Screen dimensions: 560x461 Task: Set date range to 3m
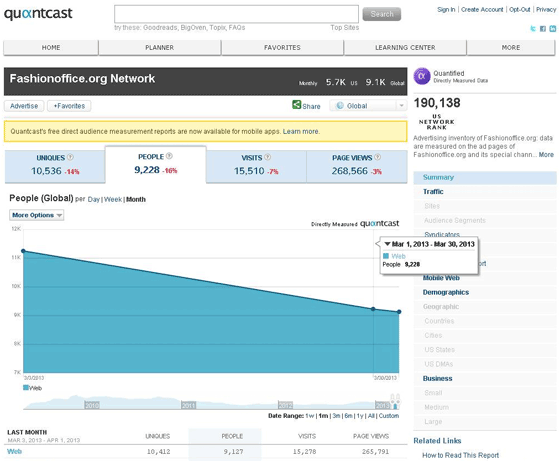[x=336, y=416]
